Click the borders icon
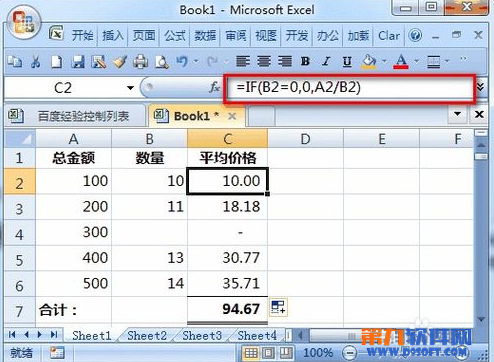The image size is (494, 362). click(x=434, y=62)
